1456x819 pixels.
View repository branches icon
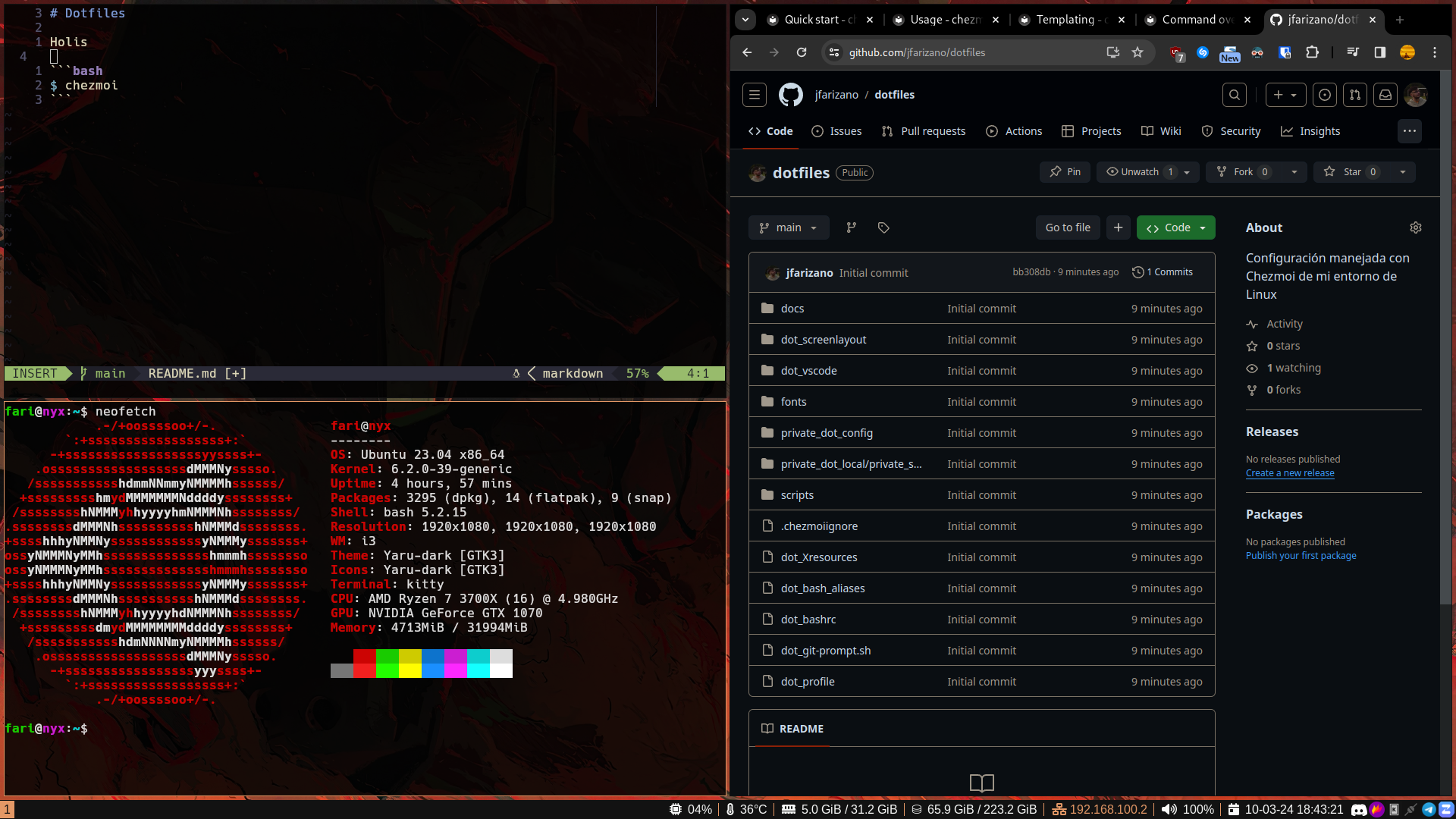pyautogui.click(x=852, y=227)
